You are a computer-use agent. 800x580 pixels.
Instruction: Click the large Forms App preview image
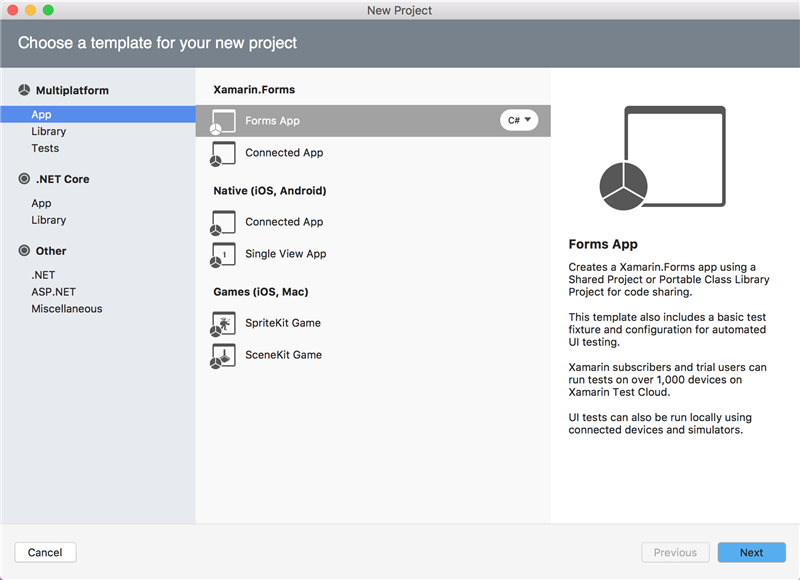662,158
